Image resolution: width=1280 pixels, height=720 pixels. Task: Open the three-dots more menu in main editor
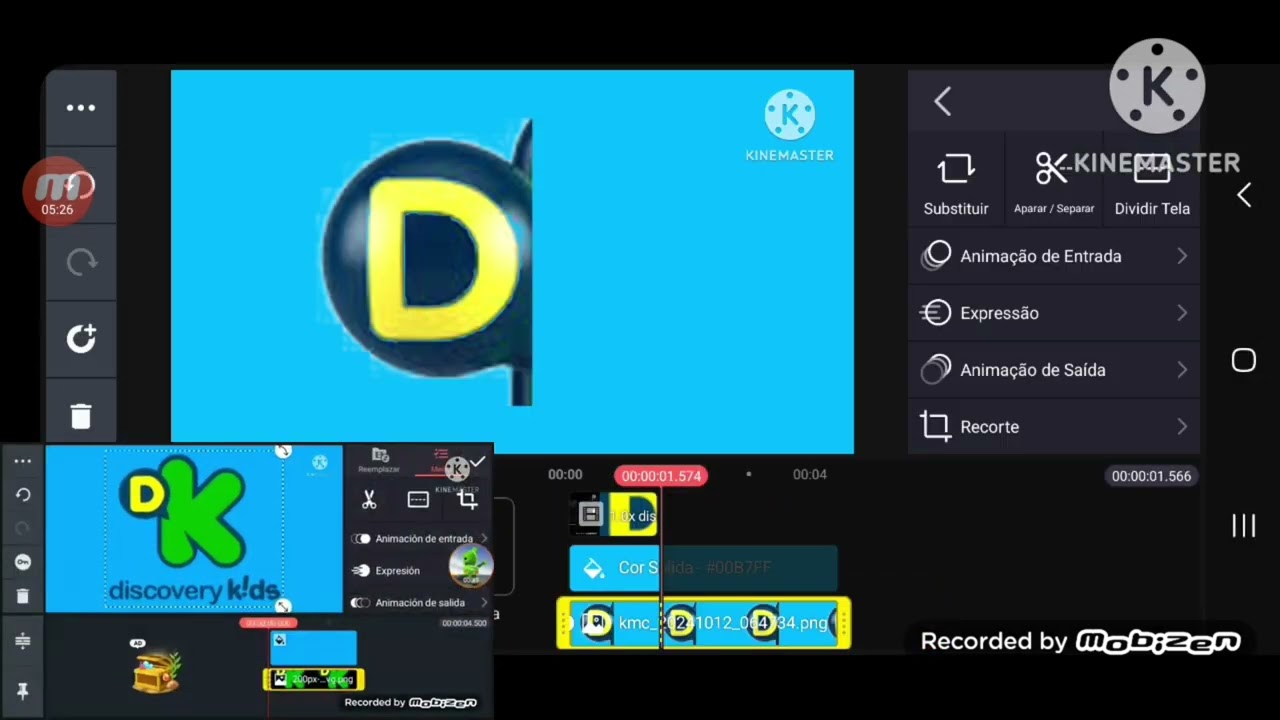(x=81, y=108)
